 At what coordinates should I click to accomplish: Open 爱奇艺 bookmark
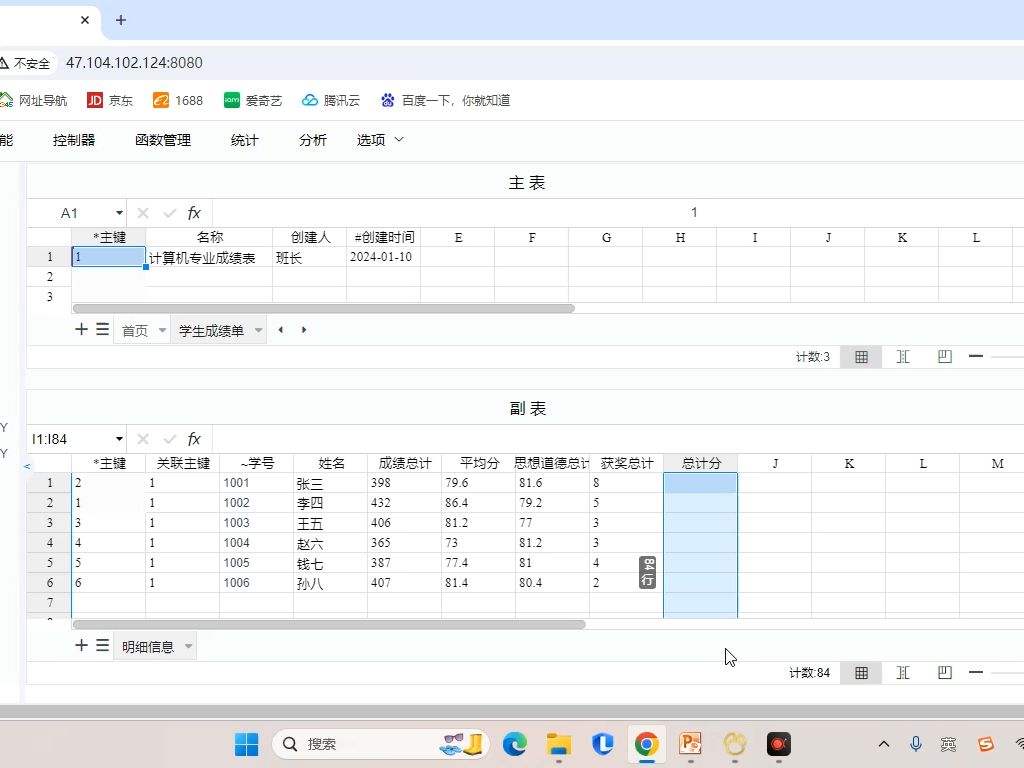coord(253,100)
